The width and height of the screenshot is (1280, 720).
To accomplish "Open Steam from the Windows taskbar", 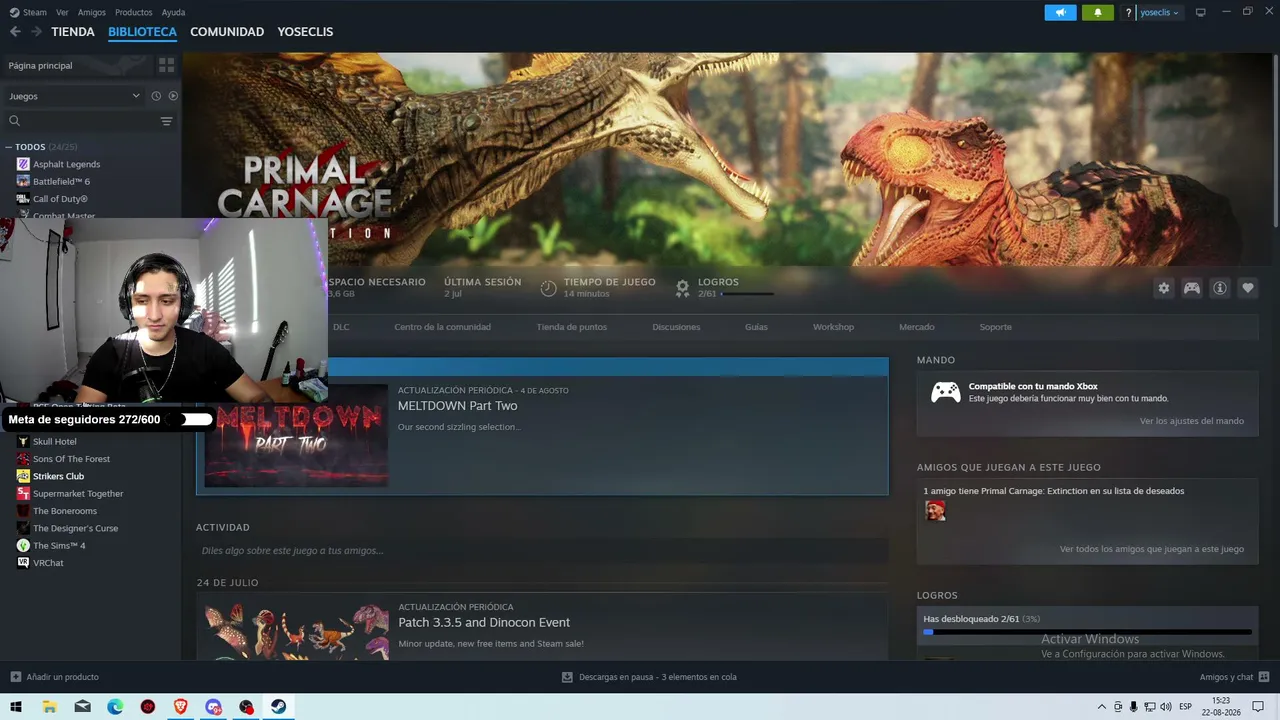I will coord(279,707).
